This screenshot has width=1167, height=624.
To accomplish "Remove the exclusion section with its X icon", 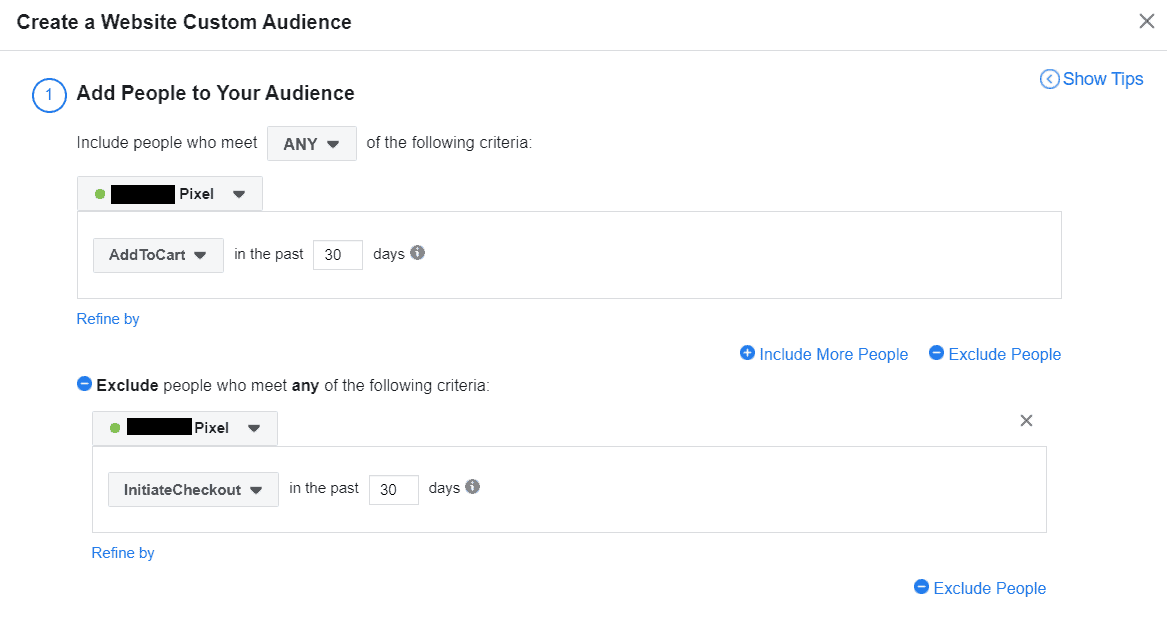I will coord(1026,421).
